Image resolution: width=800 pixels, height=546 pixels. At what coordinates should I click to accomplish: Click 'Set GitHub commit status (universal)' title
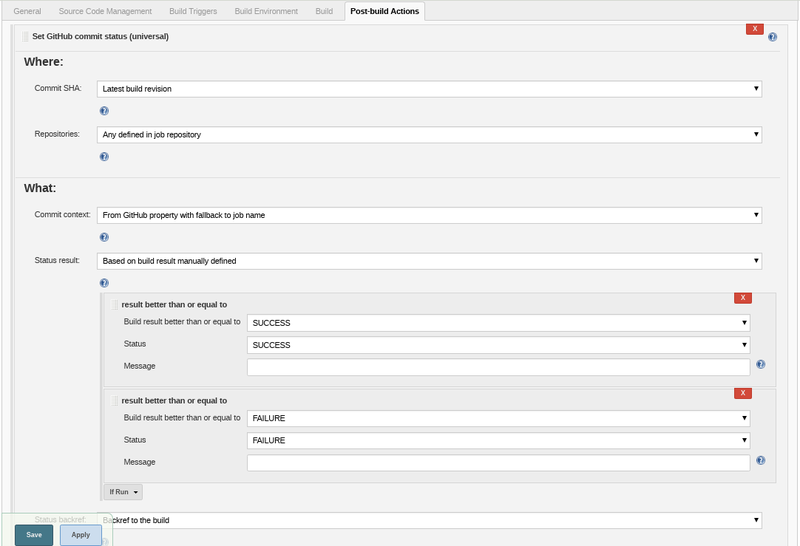tap(100, 36)
